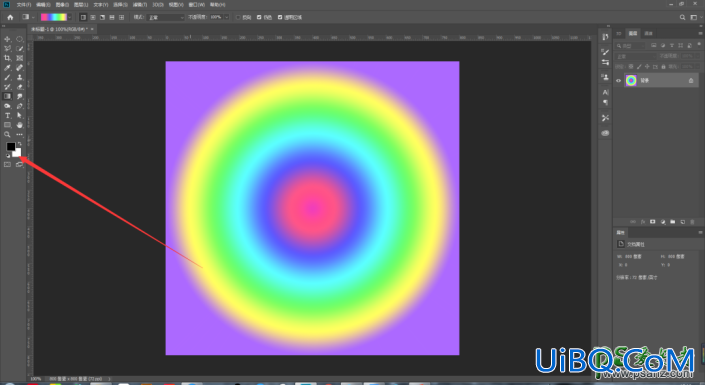Toggle the Dither checkbox

[x=259, y=17]
